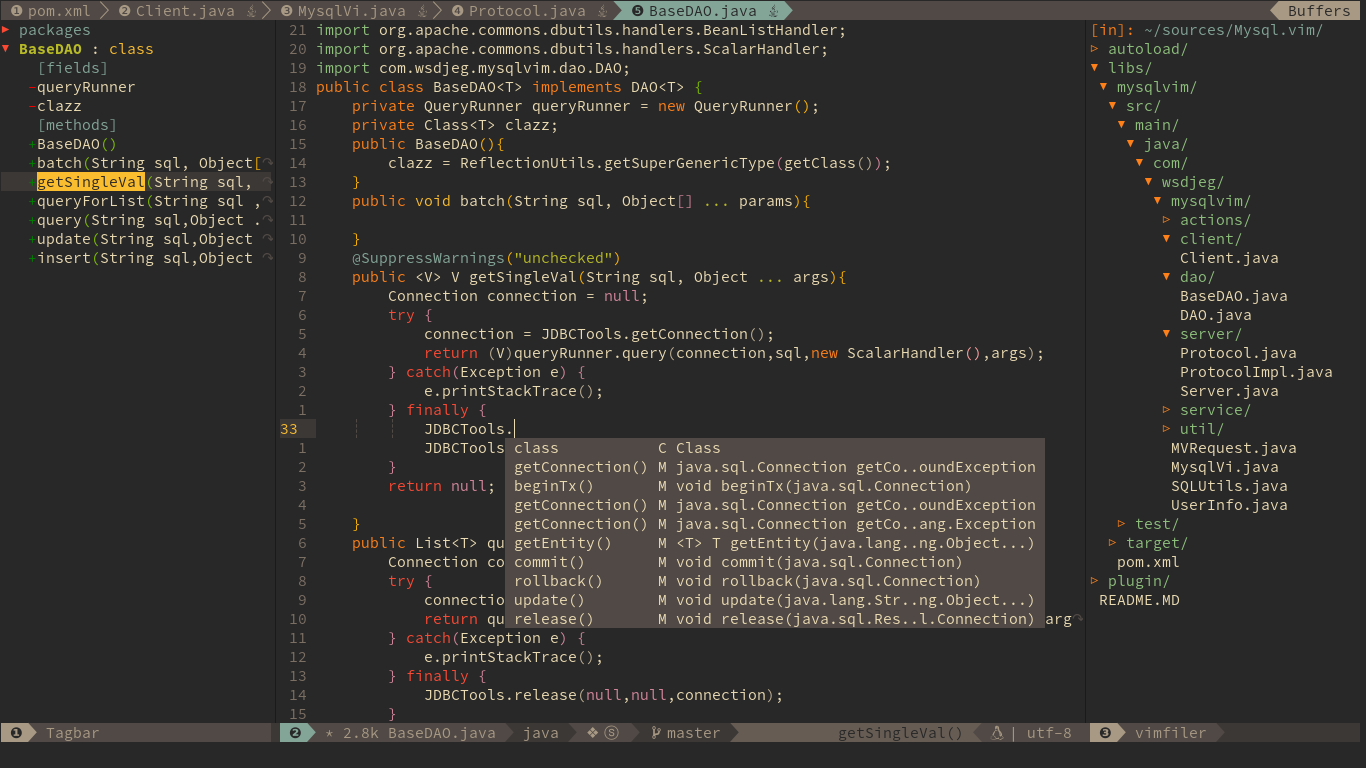Click the minus marker beside clazz field
The width and height of the screenshot is (1366, 768).
pos(32,106)
